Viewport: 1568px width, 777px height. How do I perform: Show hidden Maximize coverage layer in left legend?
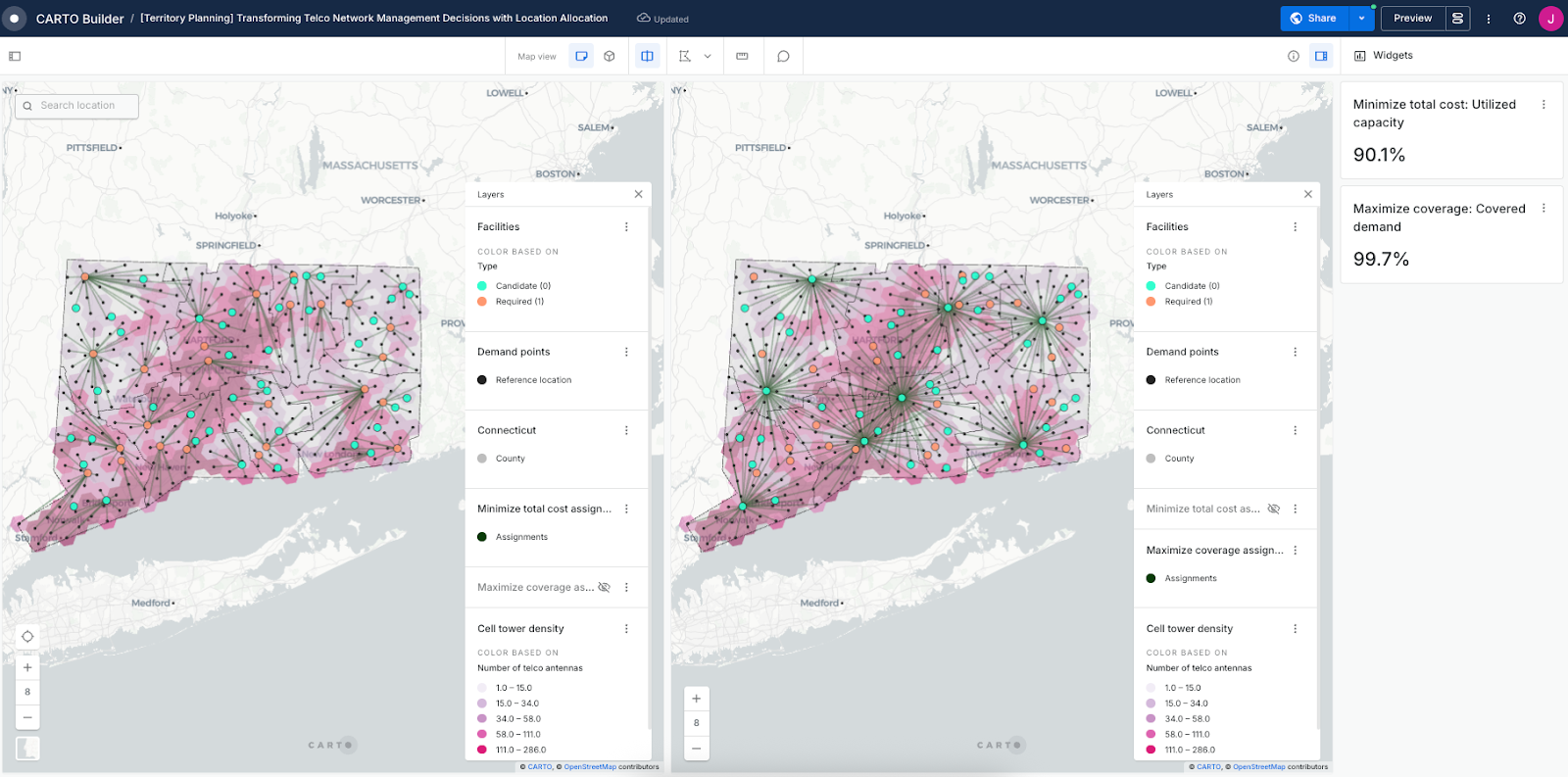click(x=604, y=588)
